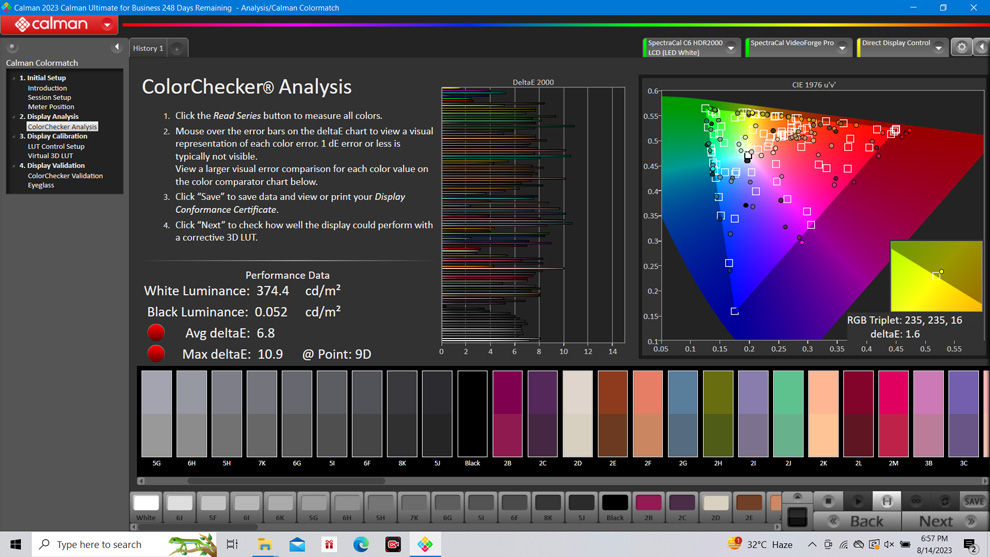Click the zoomed yellow chromaticity inset
This screenshot has height=557, width=990.
pyautogui.click(x=936, y=276)
